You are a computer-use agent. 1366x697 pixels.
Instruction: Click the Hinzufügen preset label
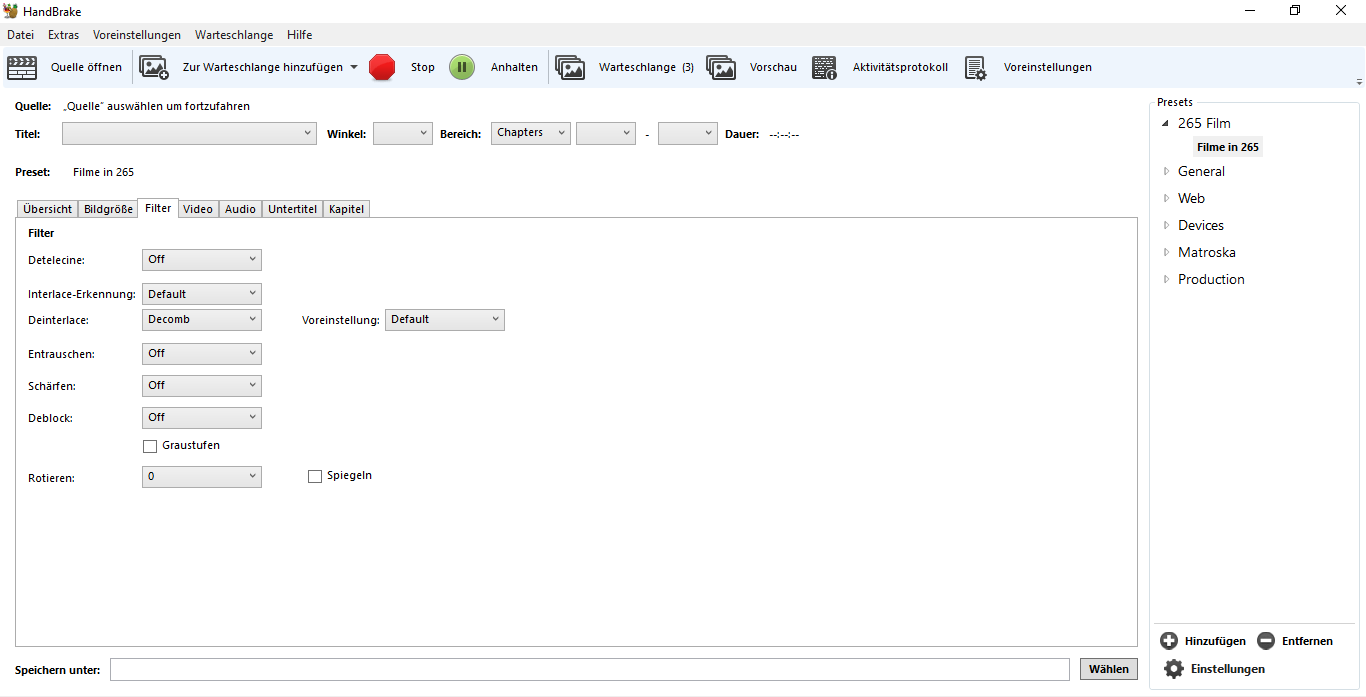point(1215,641)
